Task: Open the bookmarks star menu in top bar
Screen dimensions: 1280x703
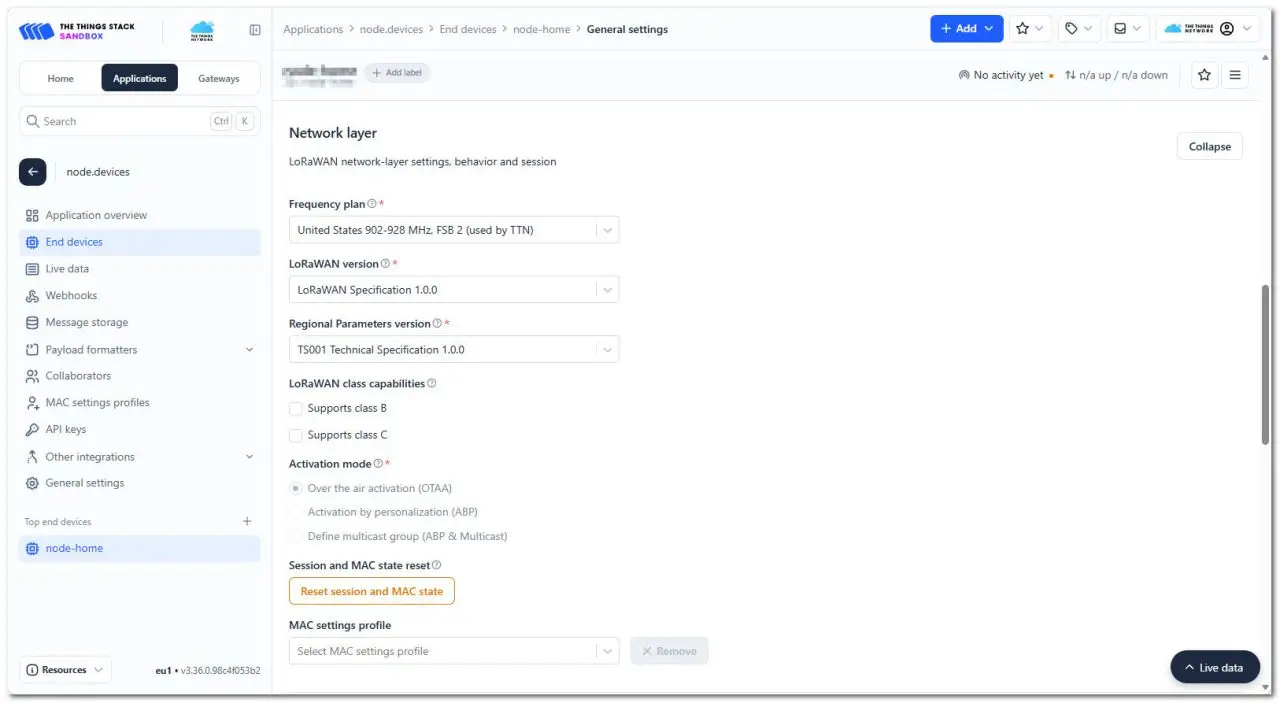Action: click(1030, 29)
